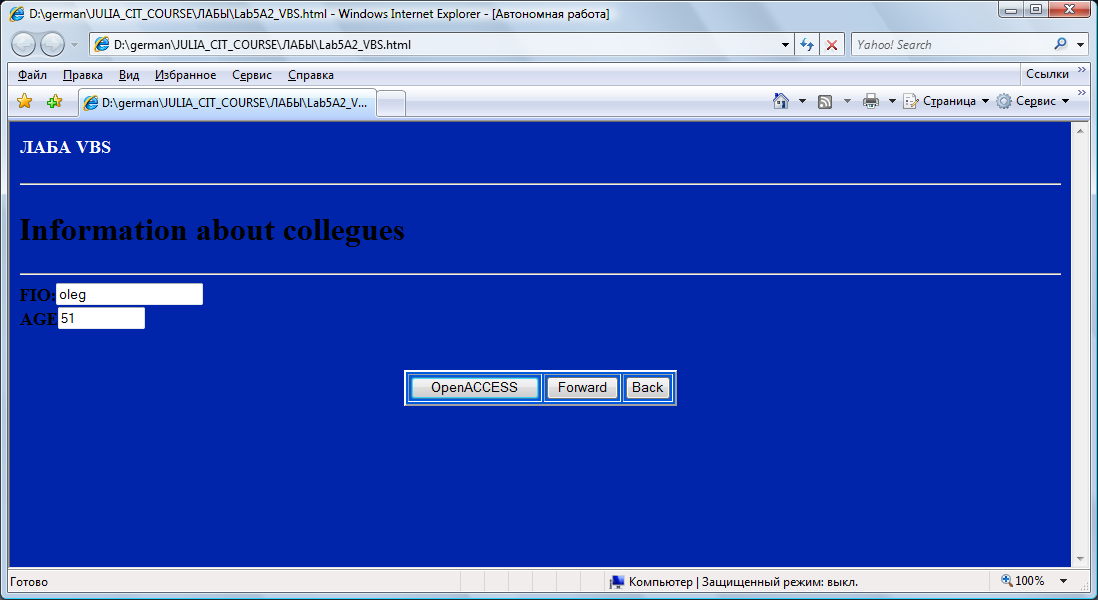Click the scrollbar down arrow
This screenshot has width=1098, height=600.
[x=1080, y=559]
